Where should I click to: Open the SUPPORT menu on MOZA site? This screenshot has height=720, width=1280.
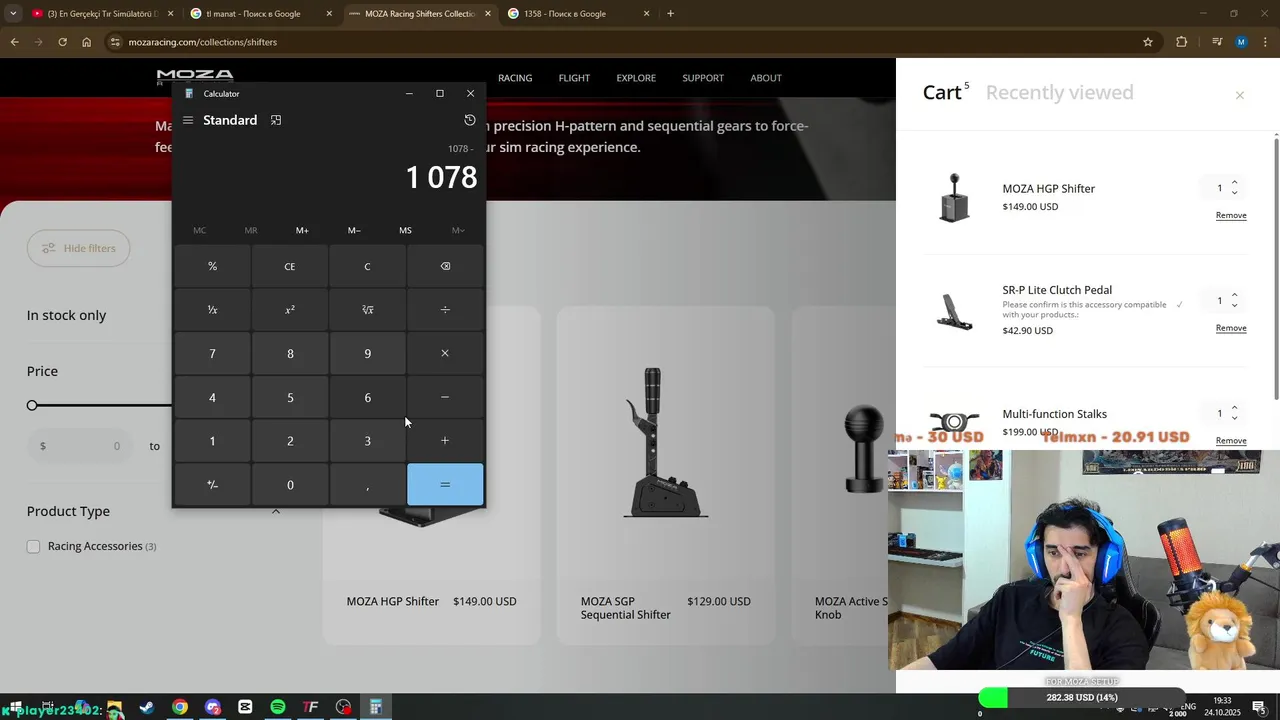703,78
